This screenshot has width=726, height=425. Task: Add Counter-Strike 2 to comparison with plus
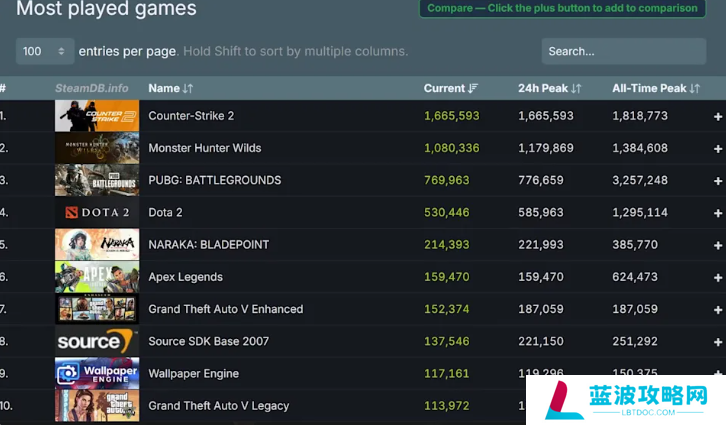[x=718, y=117]
